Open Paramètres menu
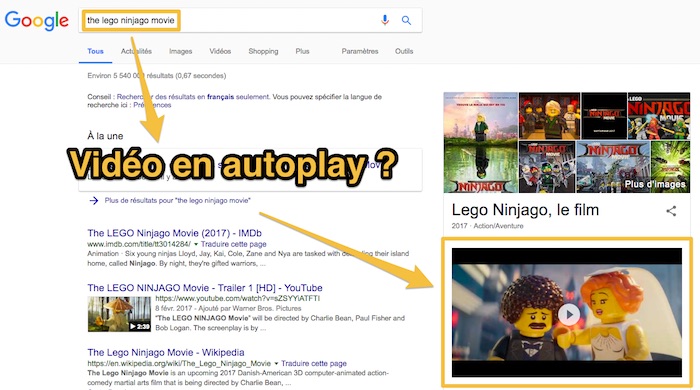700x390 pixels. pyautogui.click(x=360, y=51)
